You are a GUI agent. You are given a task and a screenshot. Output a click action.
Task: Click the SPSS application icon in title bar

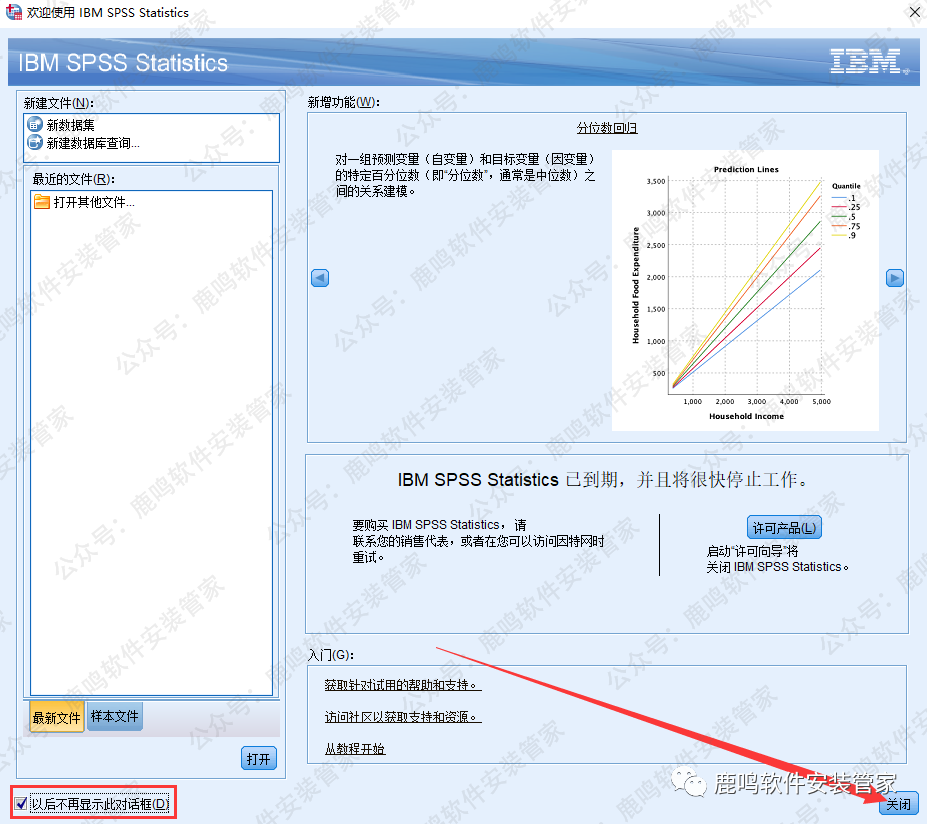[x=13, y=13]
